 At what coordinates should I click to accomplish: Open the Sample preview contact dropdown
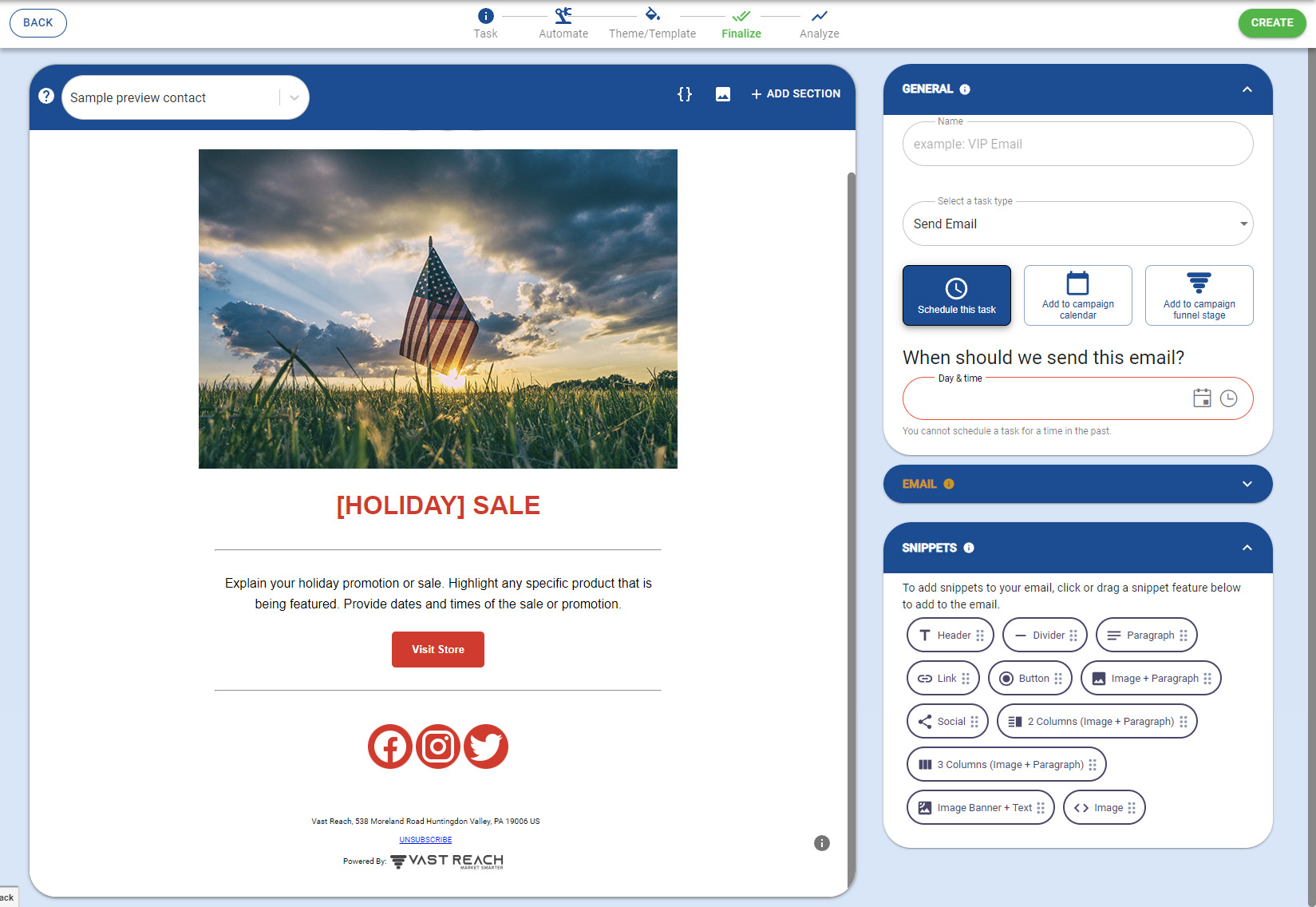[185, 97]
